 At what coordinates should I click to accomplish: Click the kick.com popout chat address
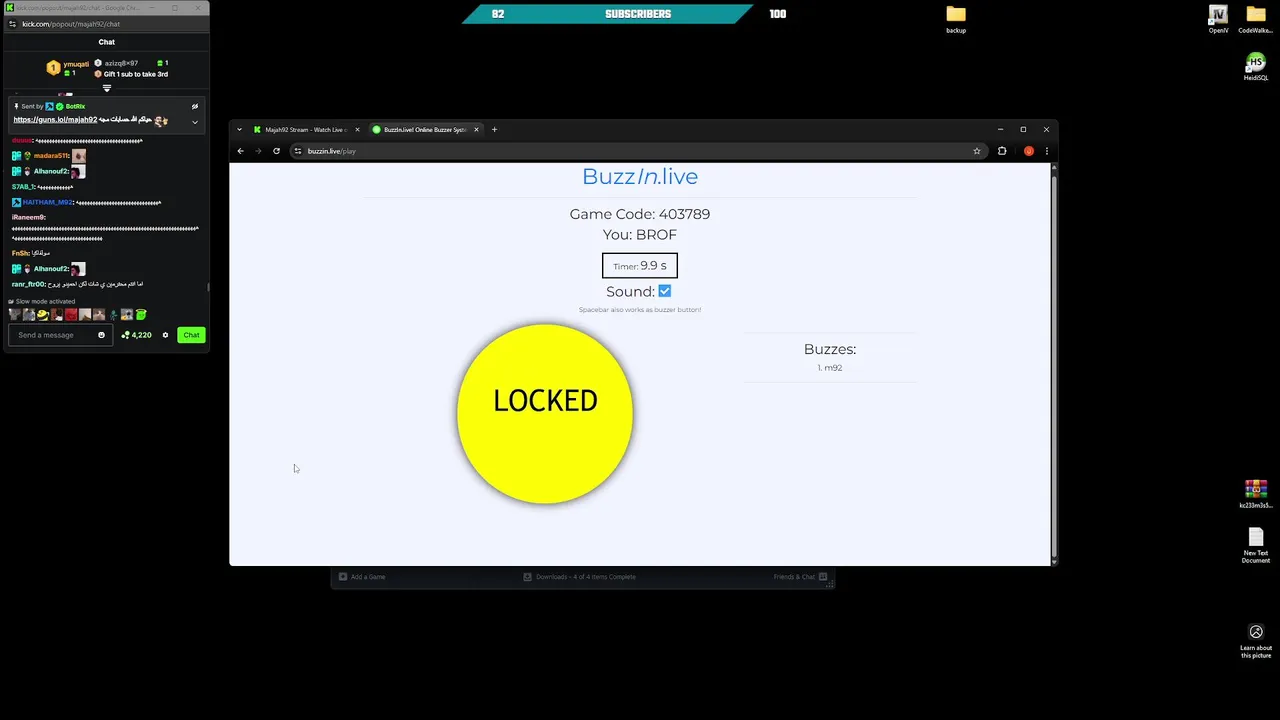(71, 24)
